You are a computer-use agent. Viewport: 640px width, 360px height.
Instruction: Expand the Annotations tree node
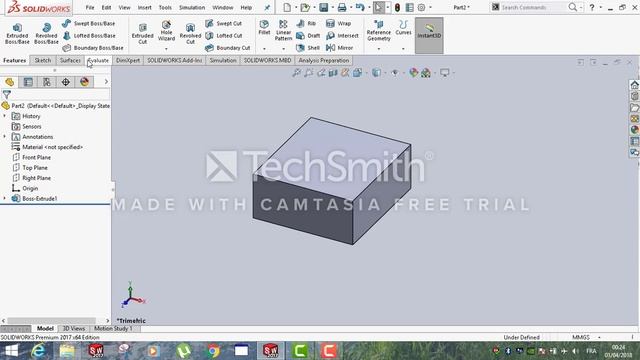(4, 137)
